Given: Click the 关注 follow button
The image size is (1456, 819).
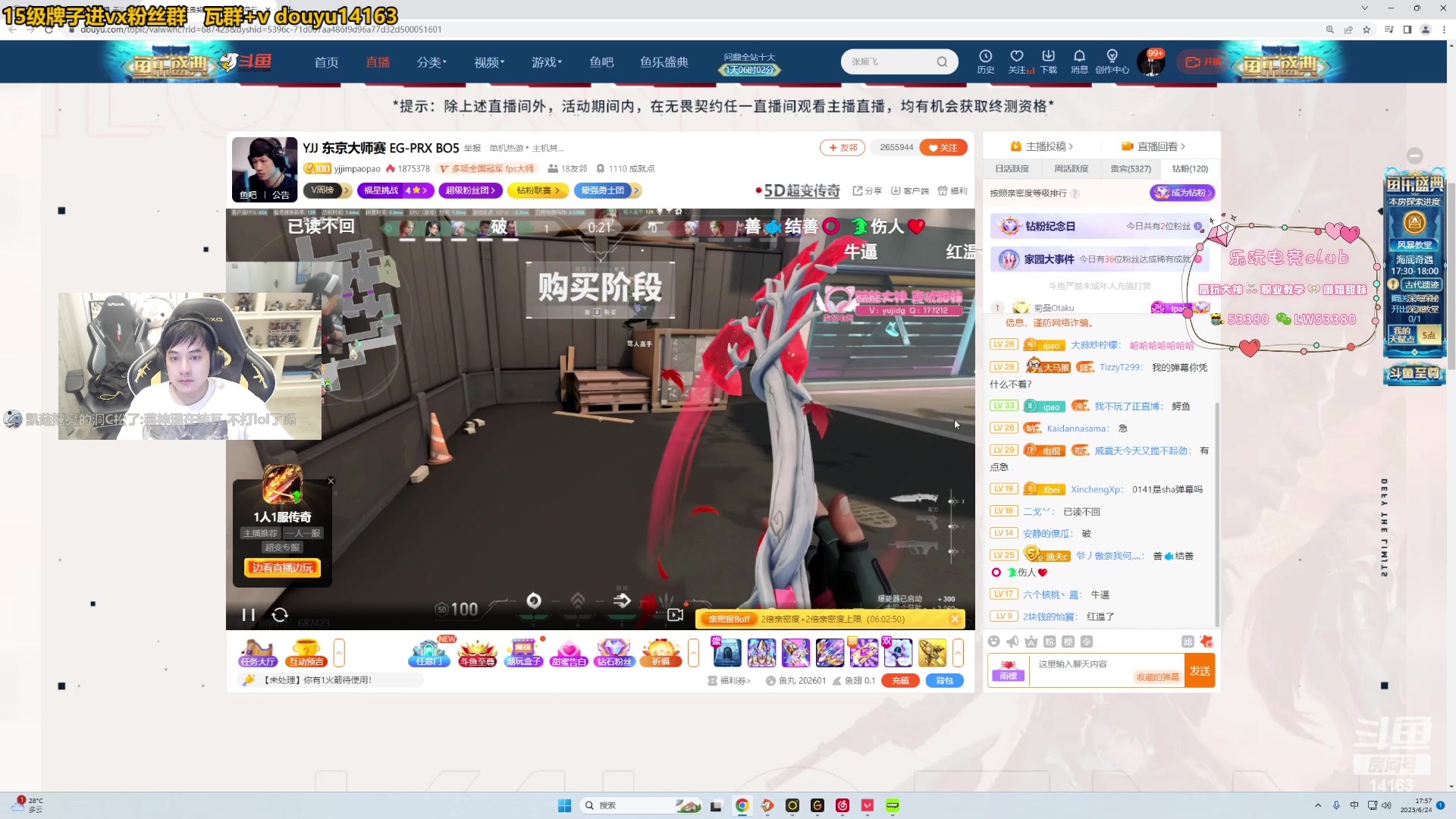Looking at the screenshot, I should 943,148.
